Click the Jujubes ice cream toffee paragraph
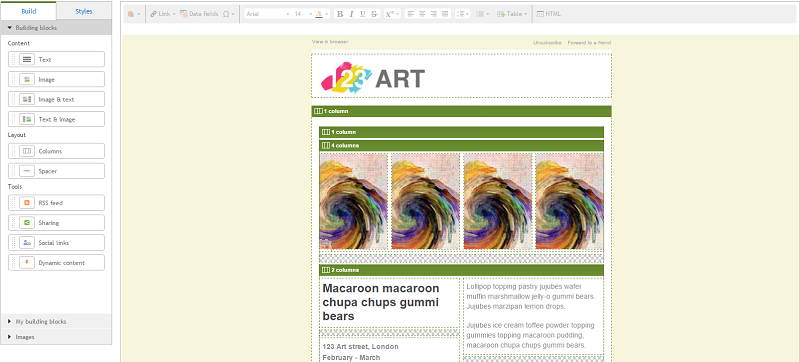The height and width of the screenshot is (362, 800). point(530,335)
